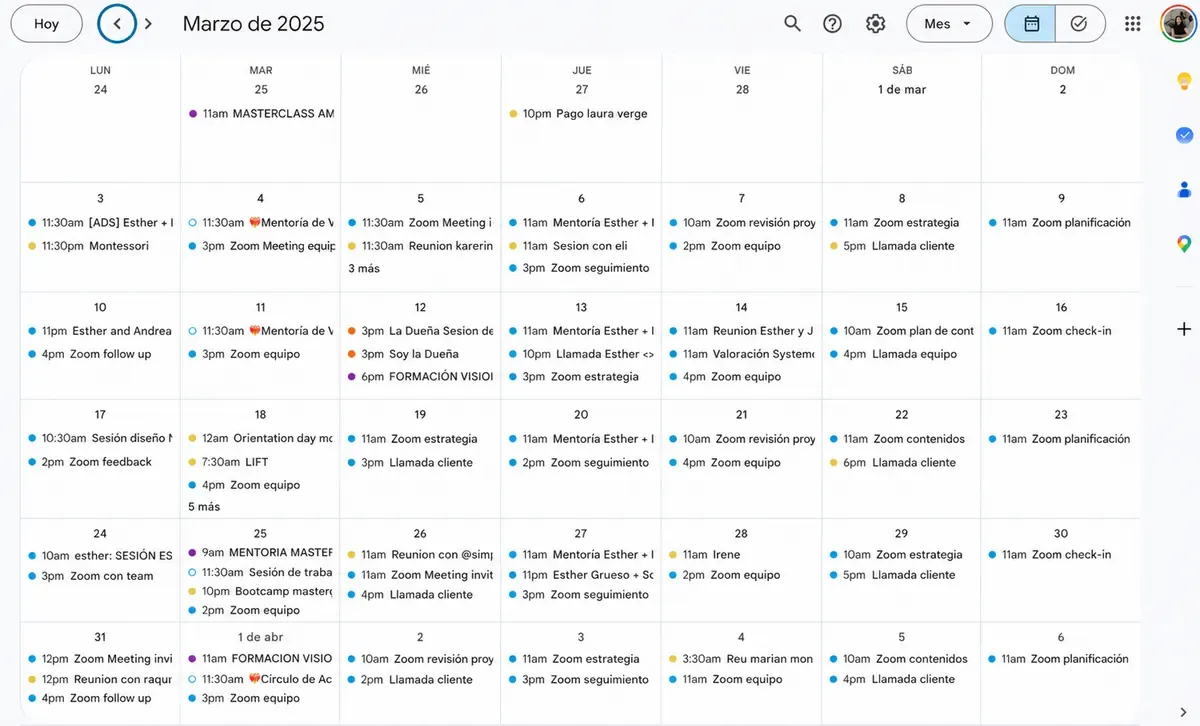Select the date '1 de abr'
Viewport: 1200px width, 726px height.
(x=261, y=637)
